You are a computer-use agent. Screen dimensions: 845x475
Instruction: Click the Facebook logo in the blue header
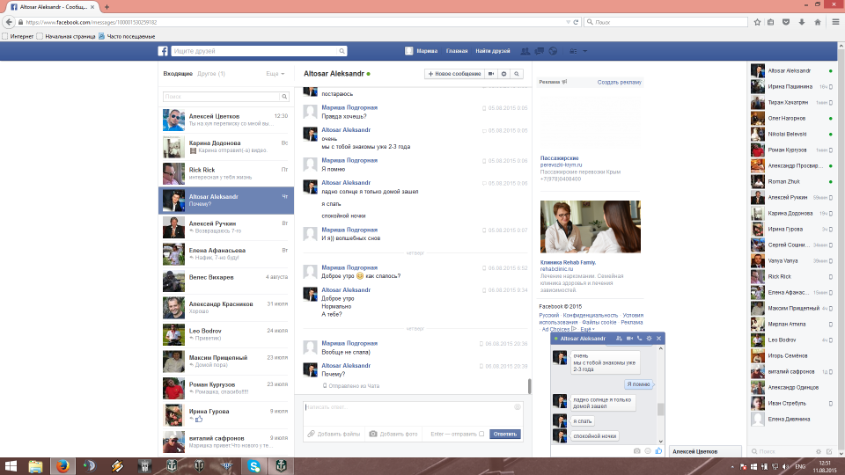pyautogui.click(x=163, y=51)
